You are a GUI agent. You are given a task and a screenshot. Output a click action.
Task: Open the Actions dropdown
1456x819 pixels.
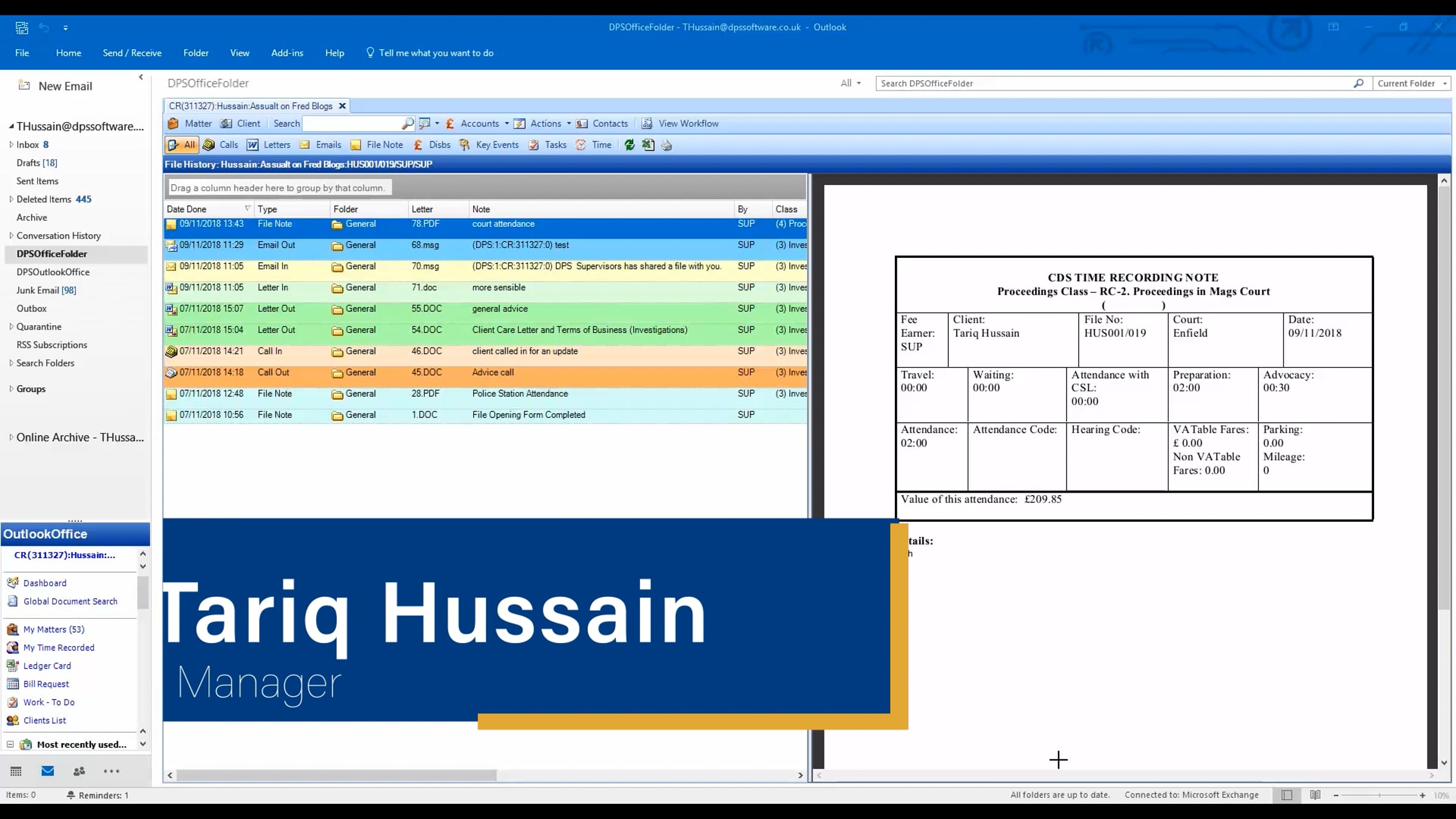pos(542,124)
